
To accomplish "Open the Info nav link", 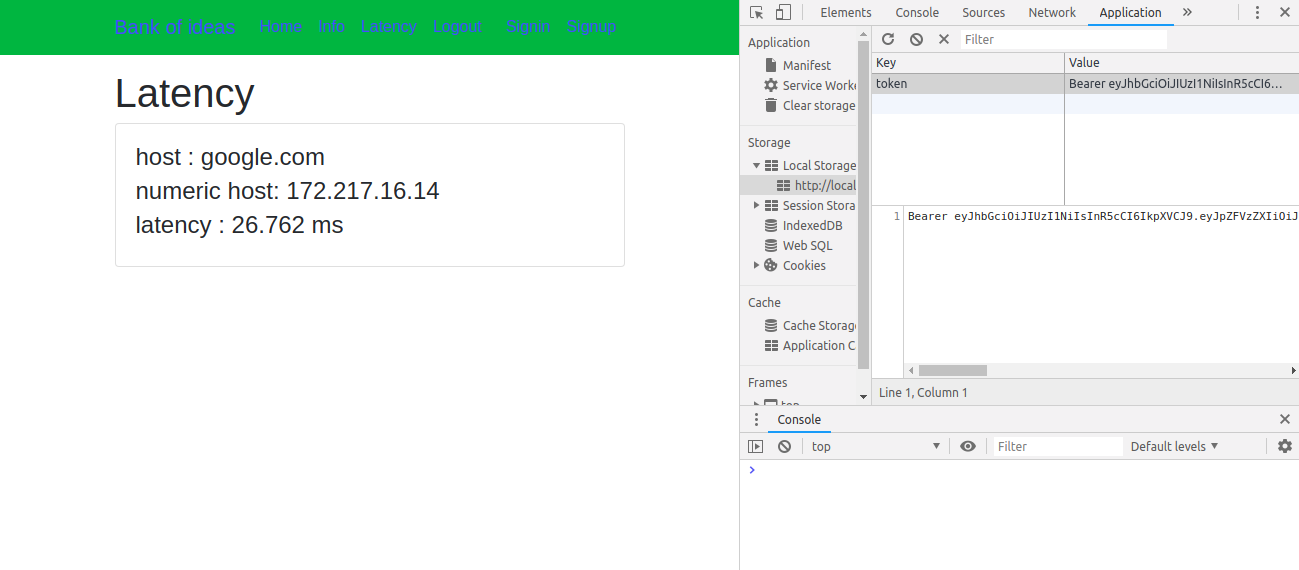I will pyautogui.click(x=332, y=26).
